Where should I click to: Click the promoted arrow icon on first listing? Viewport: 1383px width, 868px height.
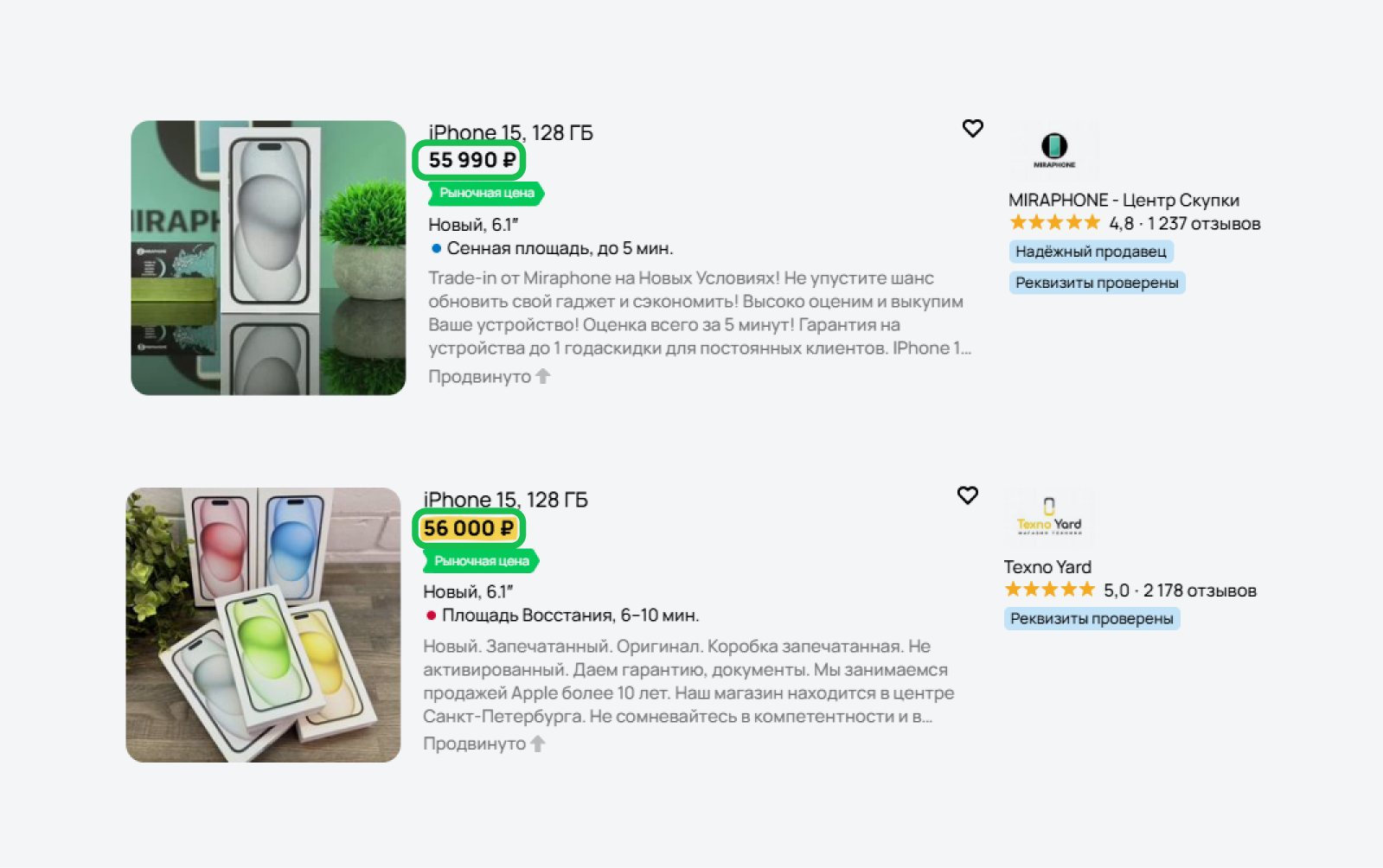(x=542, y=376)
